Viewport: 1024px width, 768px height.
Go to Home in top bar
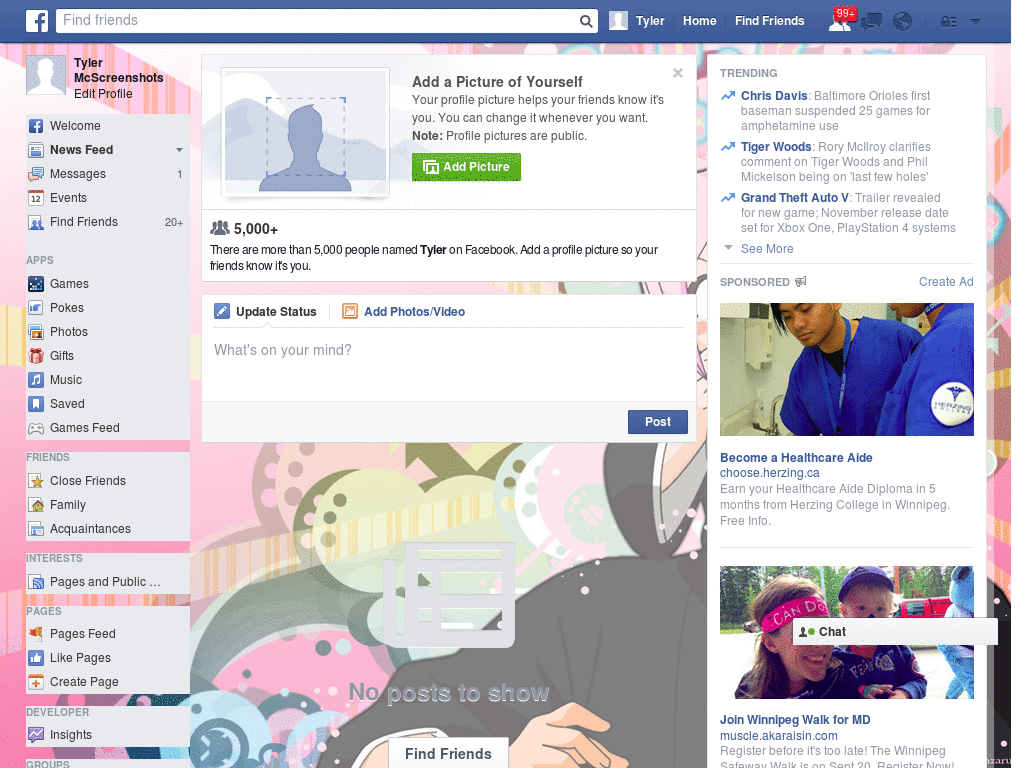699,21
